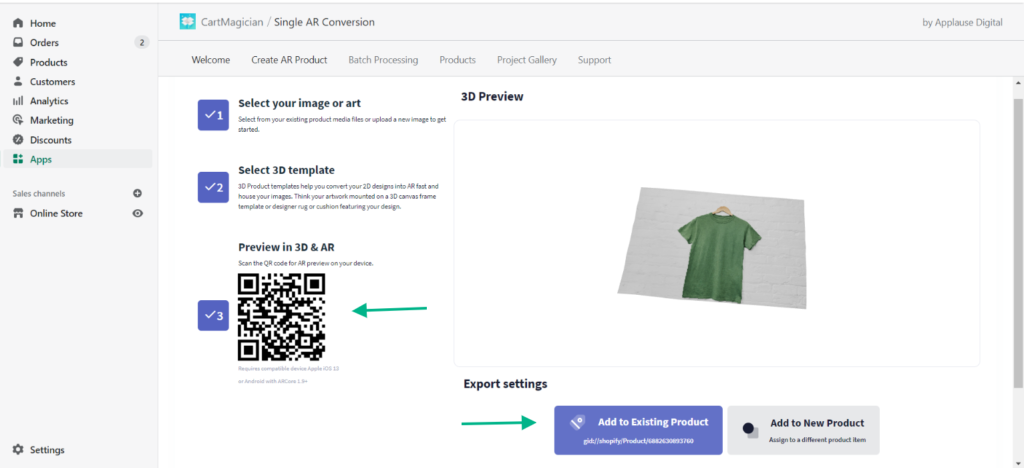
Task: Click the scrollbar up arrow
Action: click(1018, 84)
